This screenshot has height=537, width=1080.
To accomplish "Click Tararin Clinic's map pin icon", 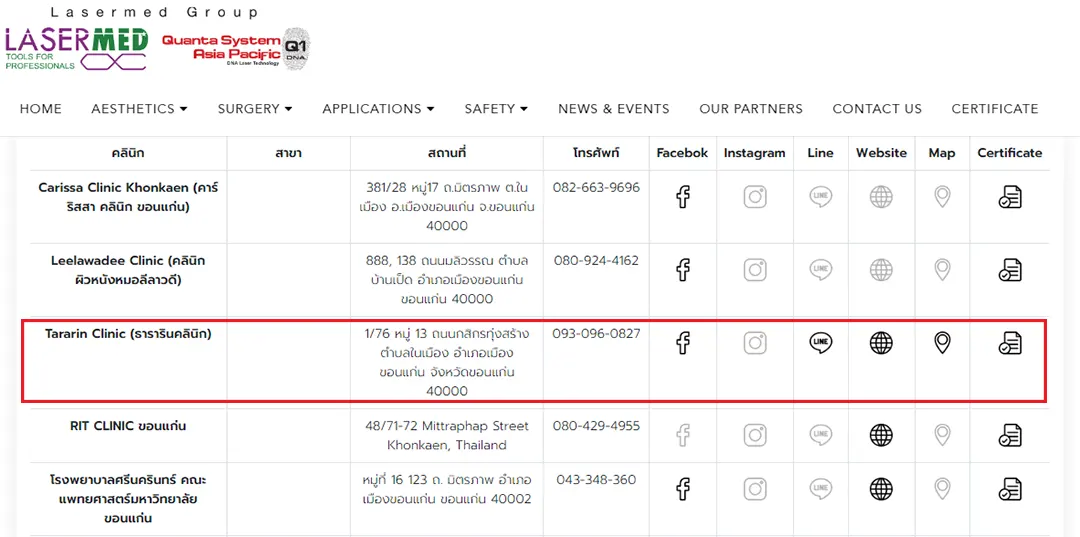I will coord(942,342).
